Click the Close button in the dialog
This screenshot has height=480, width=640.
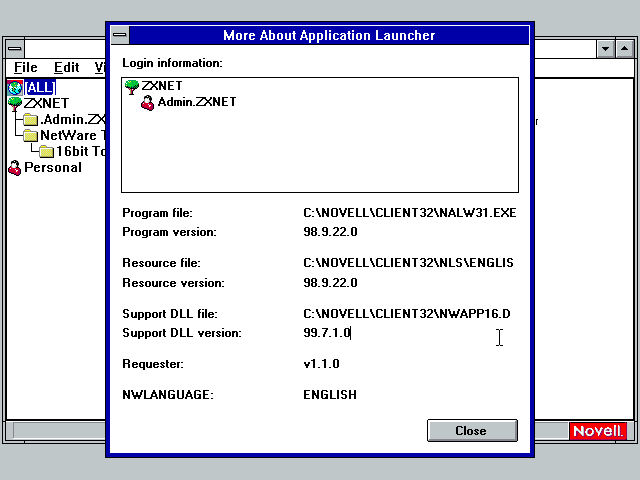pyautogui.click(x=472, y=431)
